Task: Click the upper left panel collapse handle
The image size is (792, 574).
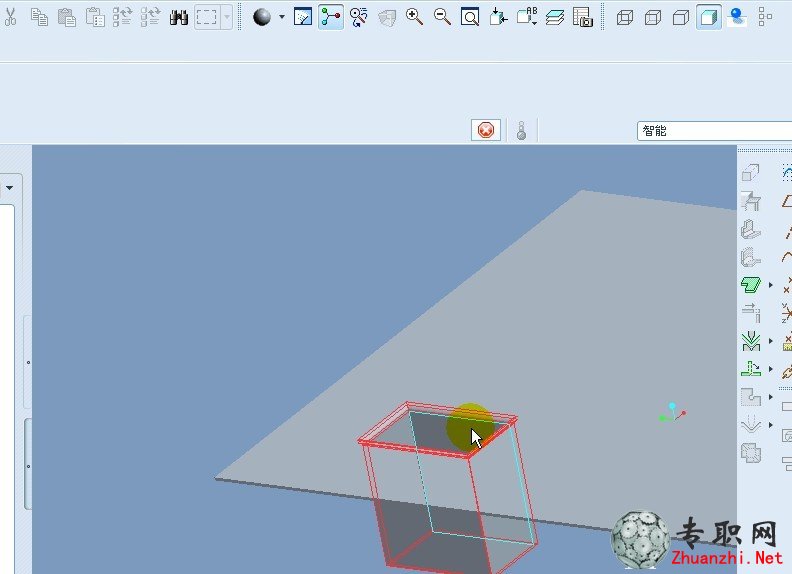Action: coord(28,362)
